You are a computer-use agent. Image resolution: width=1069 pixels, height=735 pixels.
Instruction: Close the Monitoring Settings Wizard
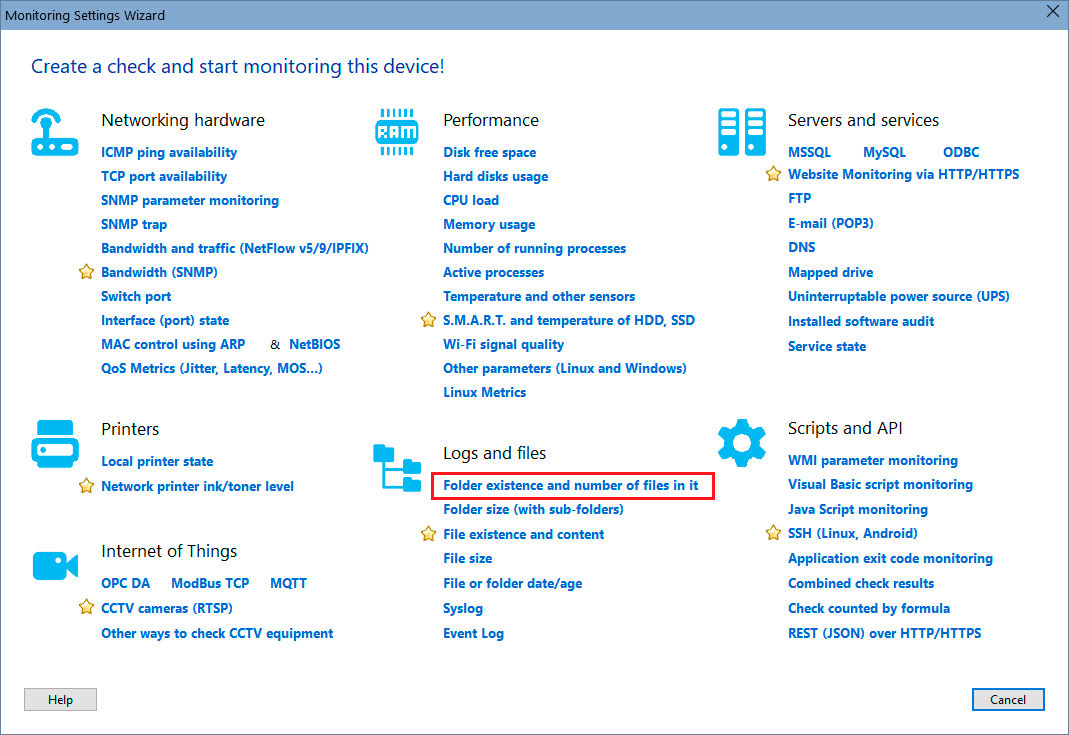point(1052,12)
